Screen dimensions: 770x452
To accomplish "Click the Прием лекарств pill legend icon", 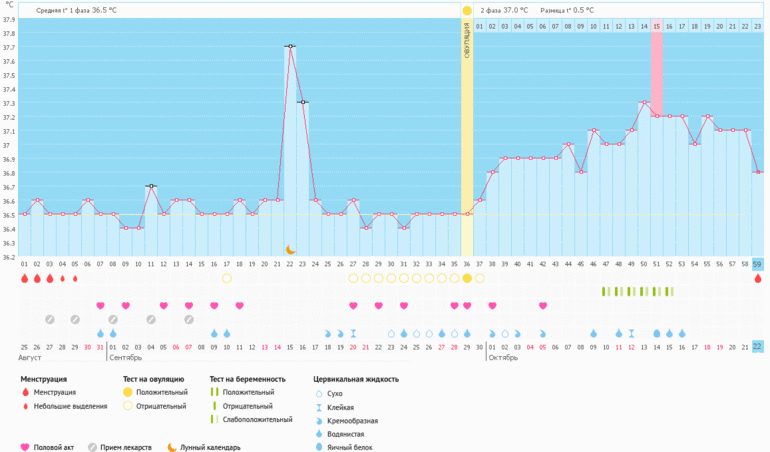I will point(93,447).
